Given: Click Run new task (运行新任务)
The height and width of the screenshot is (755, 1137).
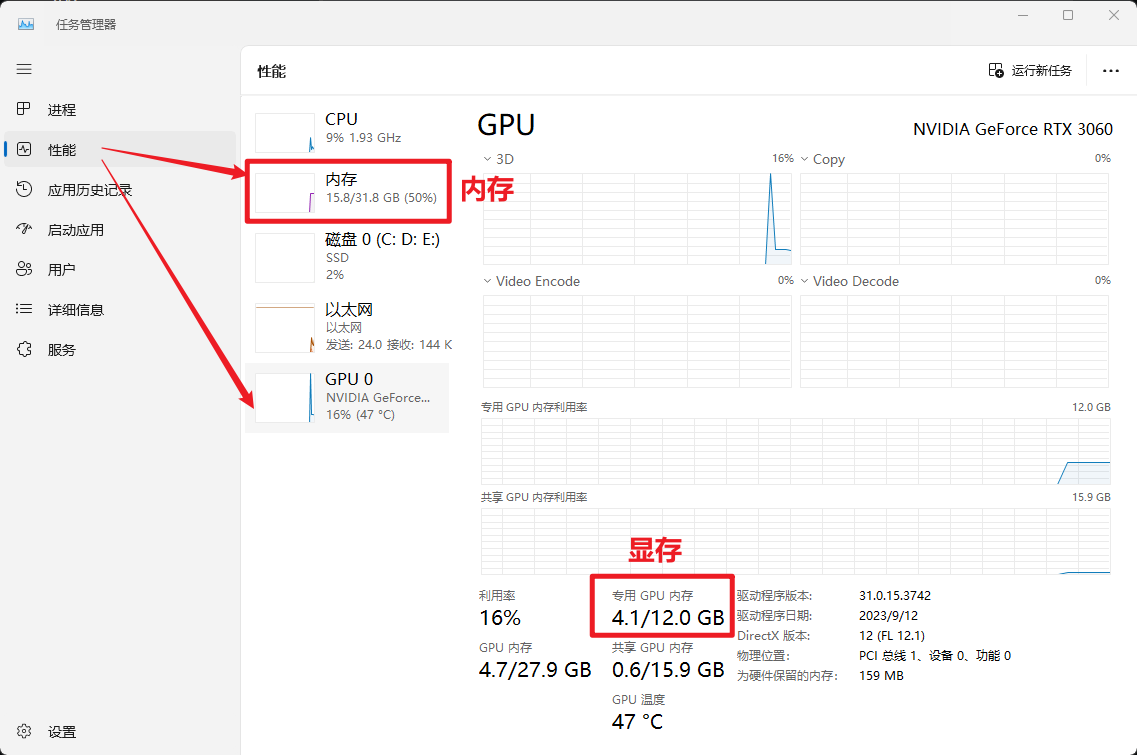Looking at the screenshot, I should point(1030,70).
